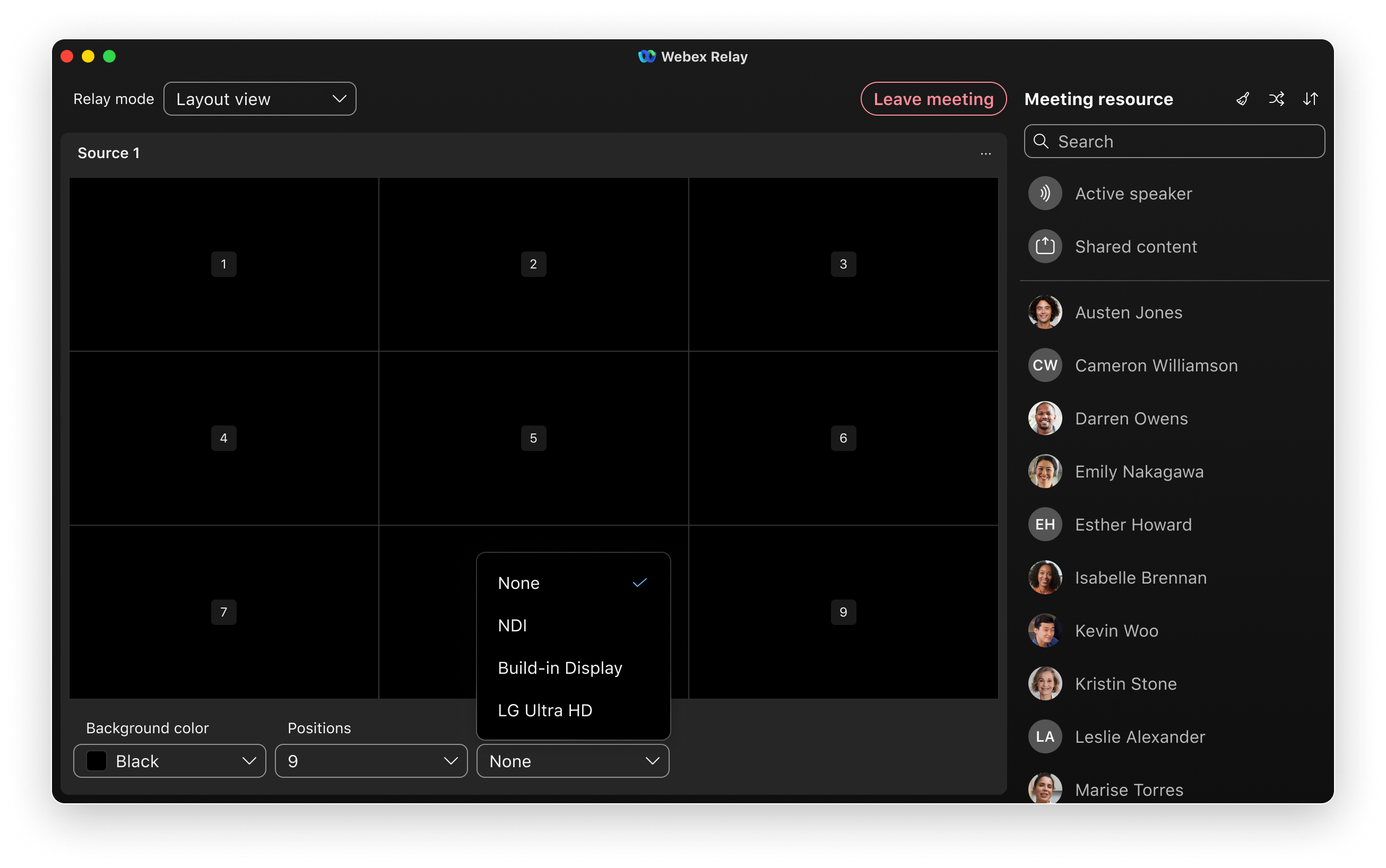The width and height of the screenshot is (1386, 868).
Task: Open the Positions dropdown showing 9
Action: [x=371, y=761]
